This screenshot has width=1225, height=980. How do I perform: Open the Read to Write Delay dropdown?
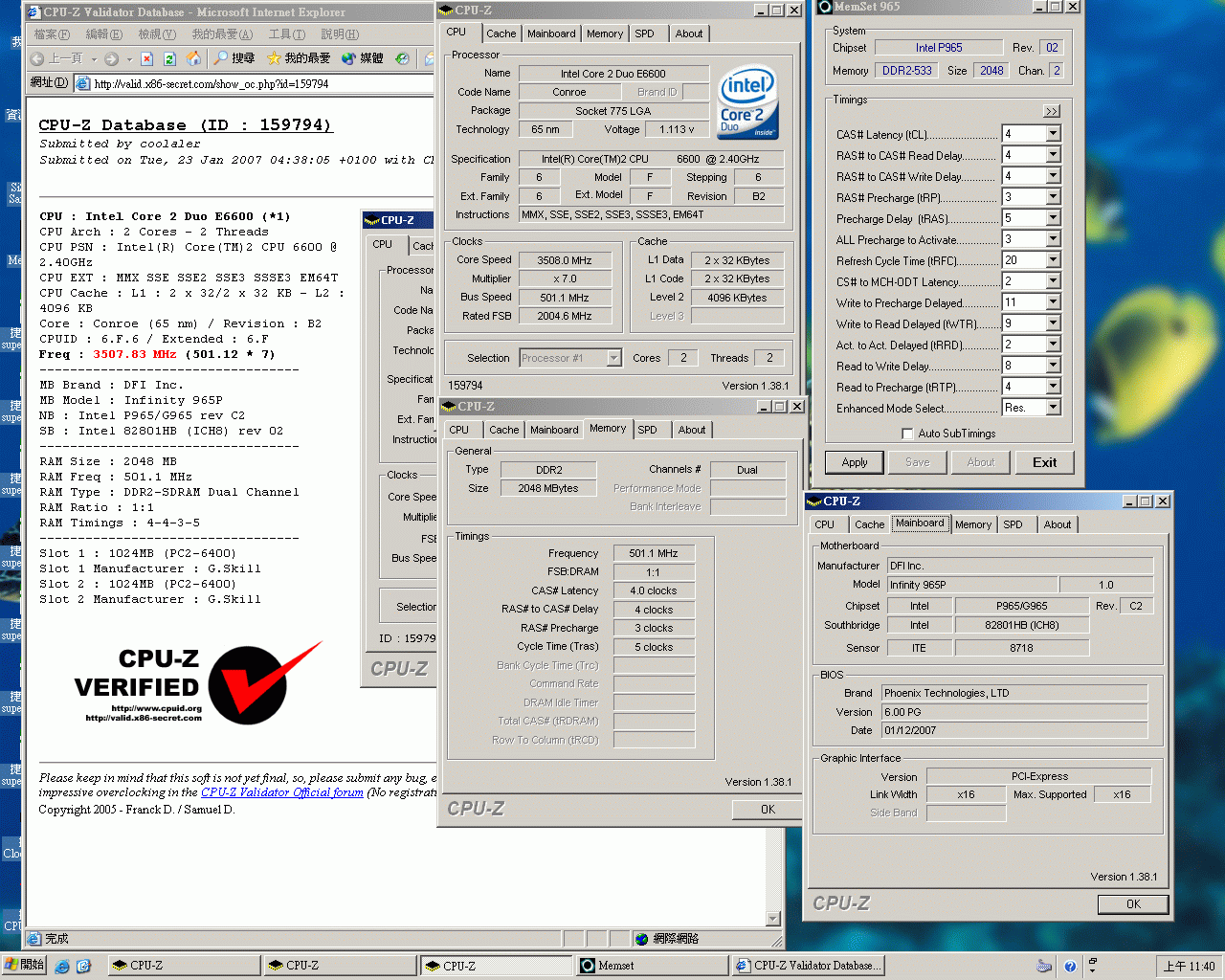pos(1053,365)
